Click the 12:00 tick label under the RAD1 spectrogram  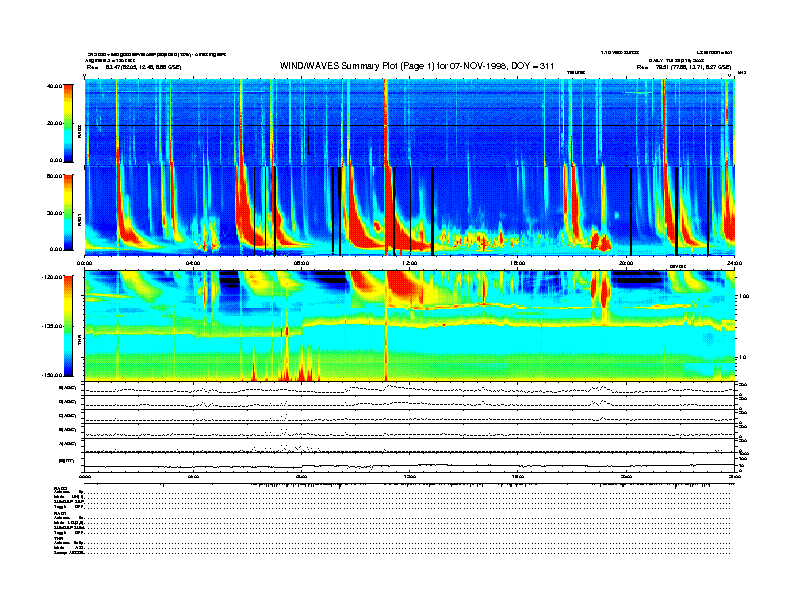coord(410,263)
